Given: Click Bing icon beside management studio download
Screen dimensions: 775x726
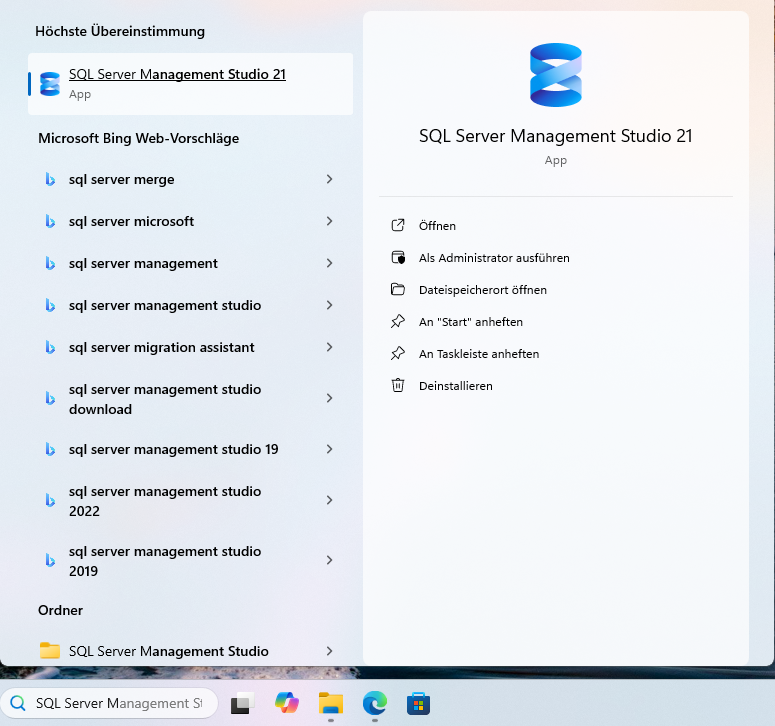Looking at the screenshot, I should pos(50,398).
